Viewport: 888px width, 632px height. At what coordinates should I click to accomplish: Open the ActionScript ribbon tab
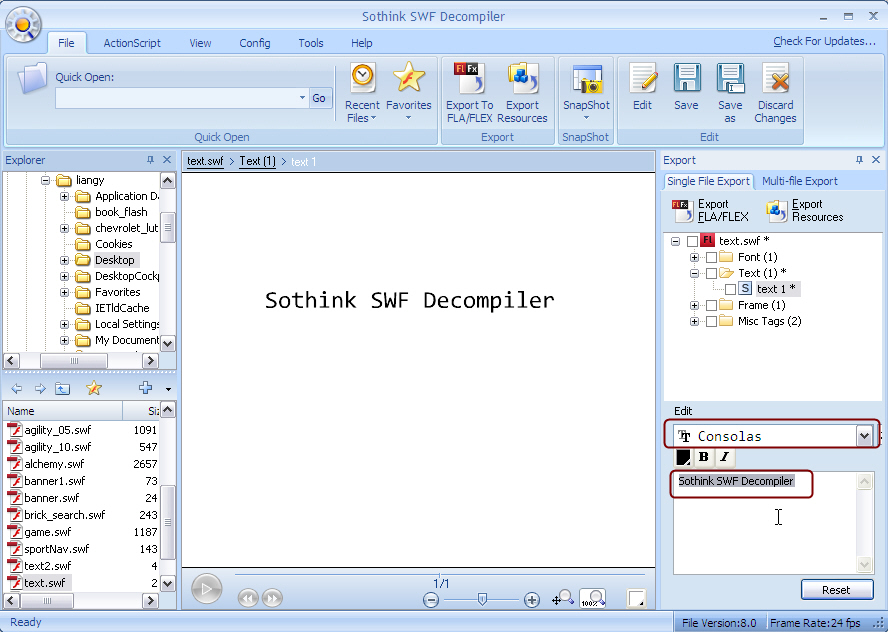point(132,43)
